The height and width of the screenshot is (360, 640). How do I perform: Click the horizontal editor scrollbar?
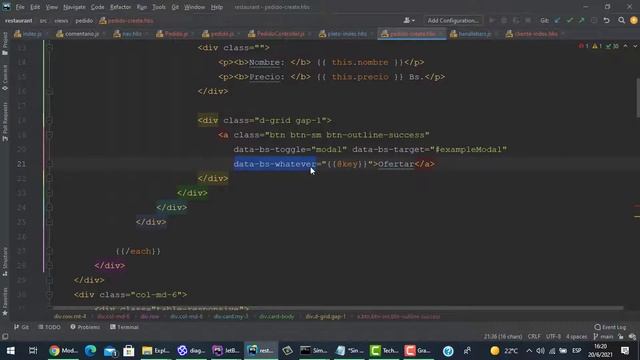tap(338, 308)
